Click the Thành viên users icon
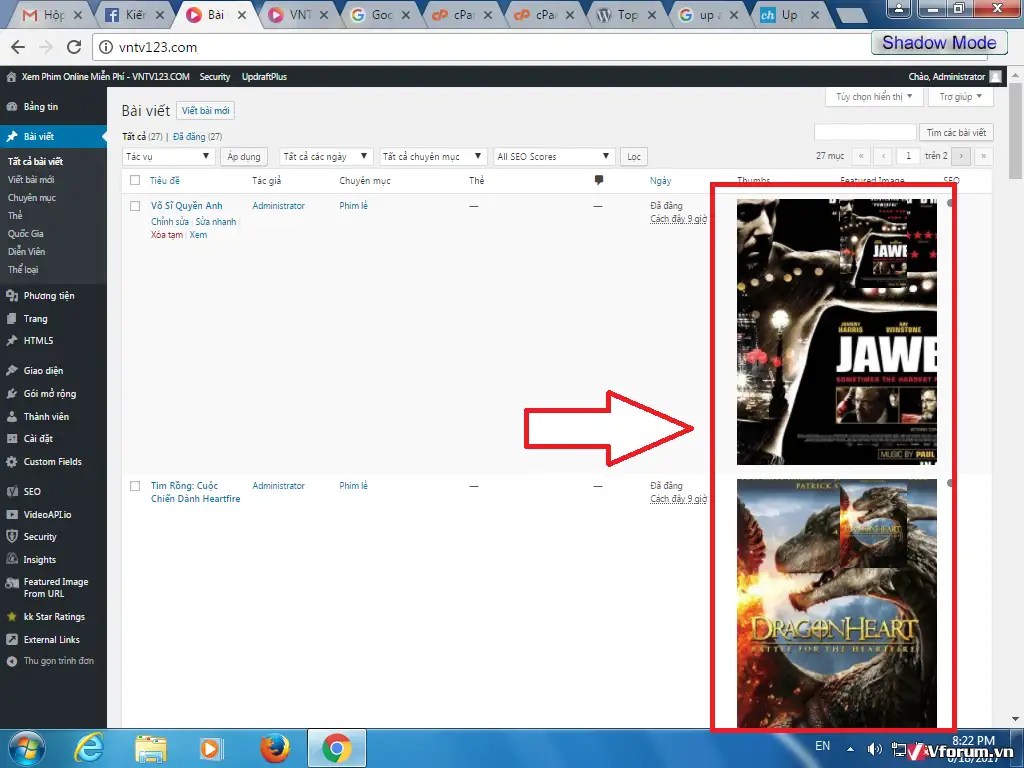The width and height of the screenshot is (1024, 768). pos(12,416)
